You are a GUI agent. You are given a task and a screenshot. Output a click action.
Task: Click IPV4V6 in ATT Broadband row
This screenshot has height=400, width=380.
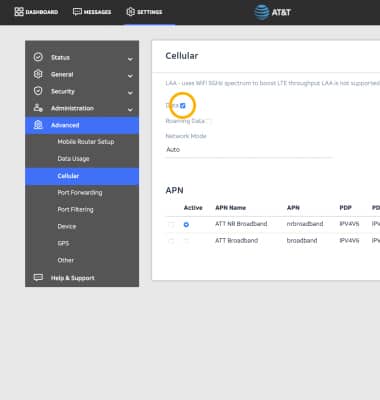coord(349,240)
